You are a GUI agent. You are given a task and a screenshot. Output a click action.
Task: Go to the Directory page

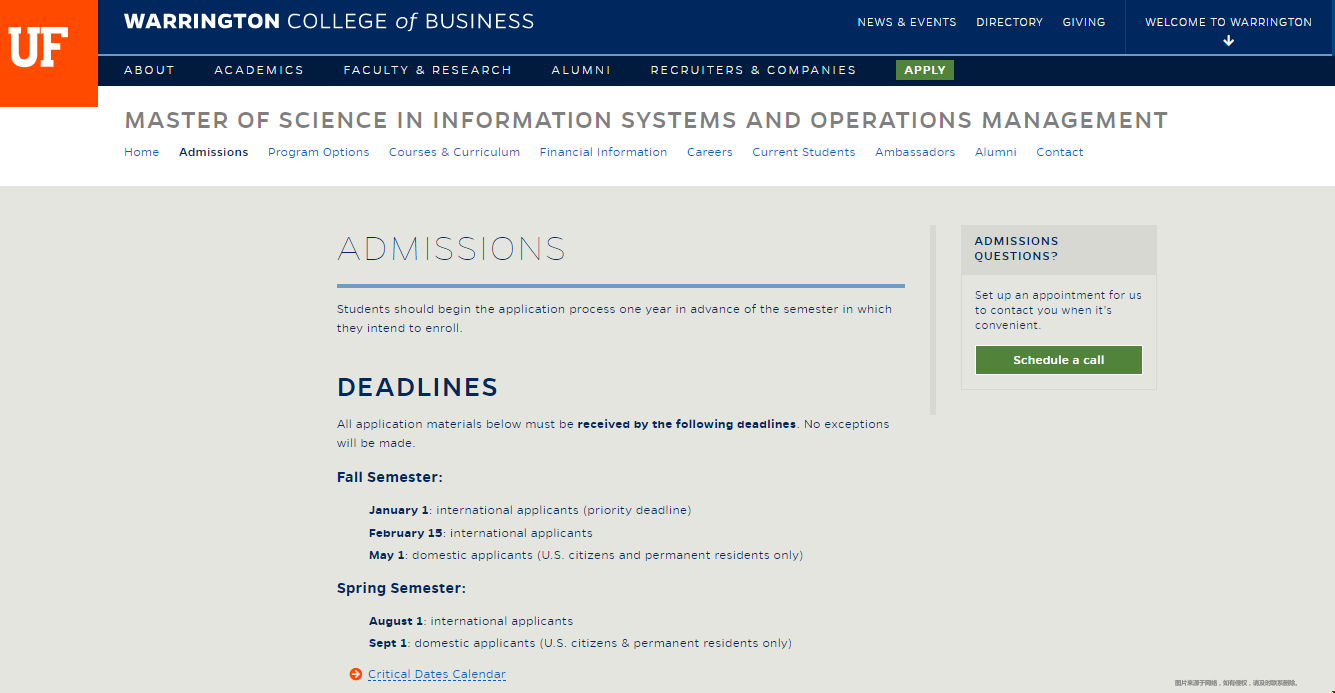1010,22
